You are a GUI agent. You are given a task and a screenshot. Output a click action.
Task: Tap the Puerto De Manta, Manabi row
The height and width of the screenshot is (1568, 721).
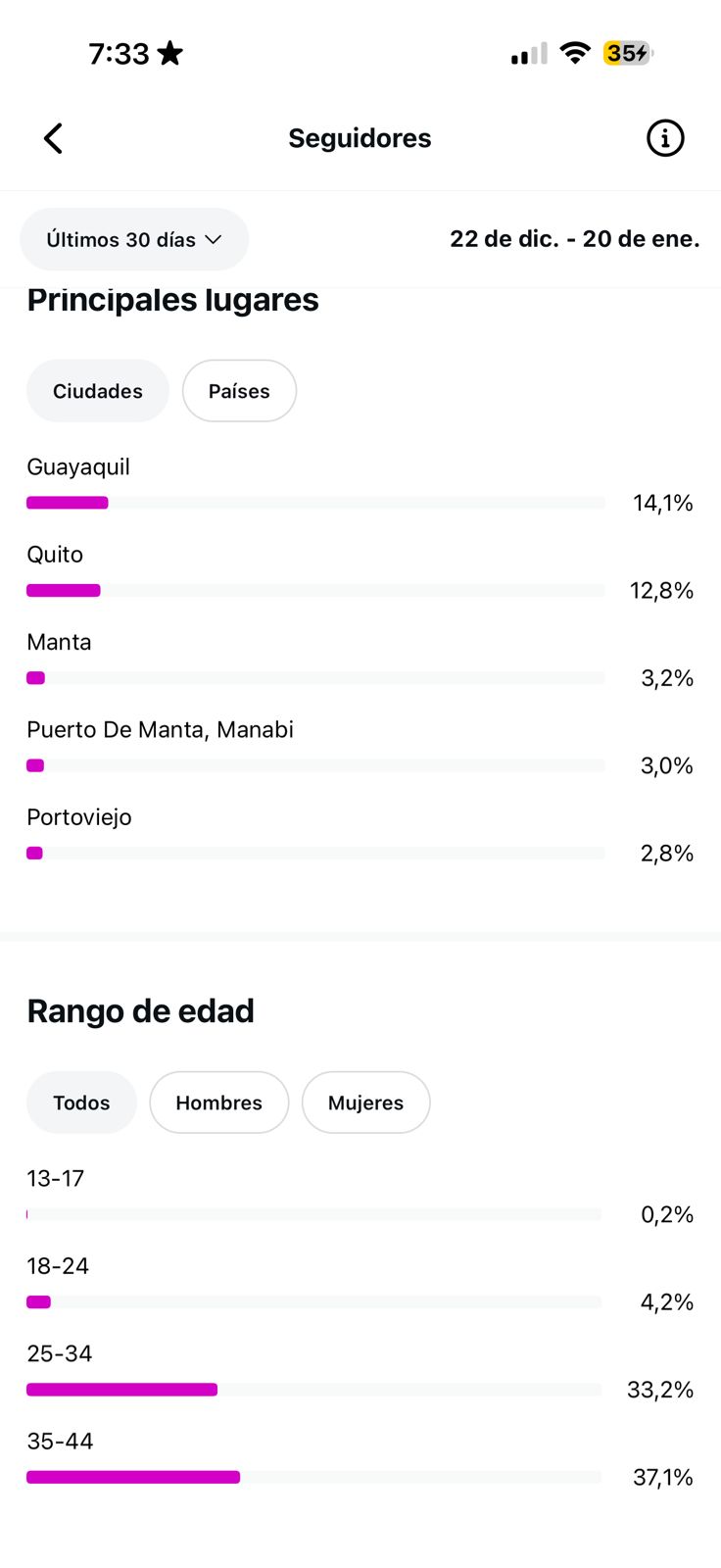coord(160,730)
